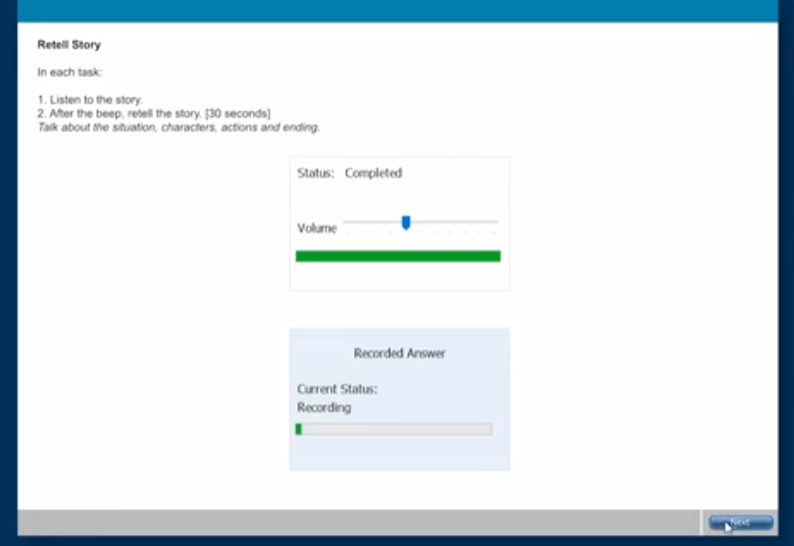
Task: Click the "Recording" status text
Action: (x=324, y=408)
